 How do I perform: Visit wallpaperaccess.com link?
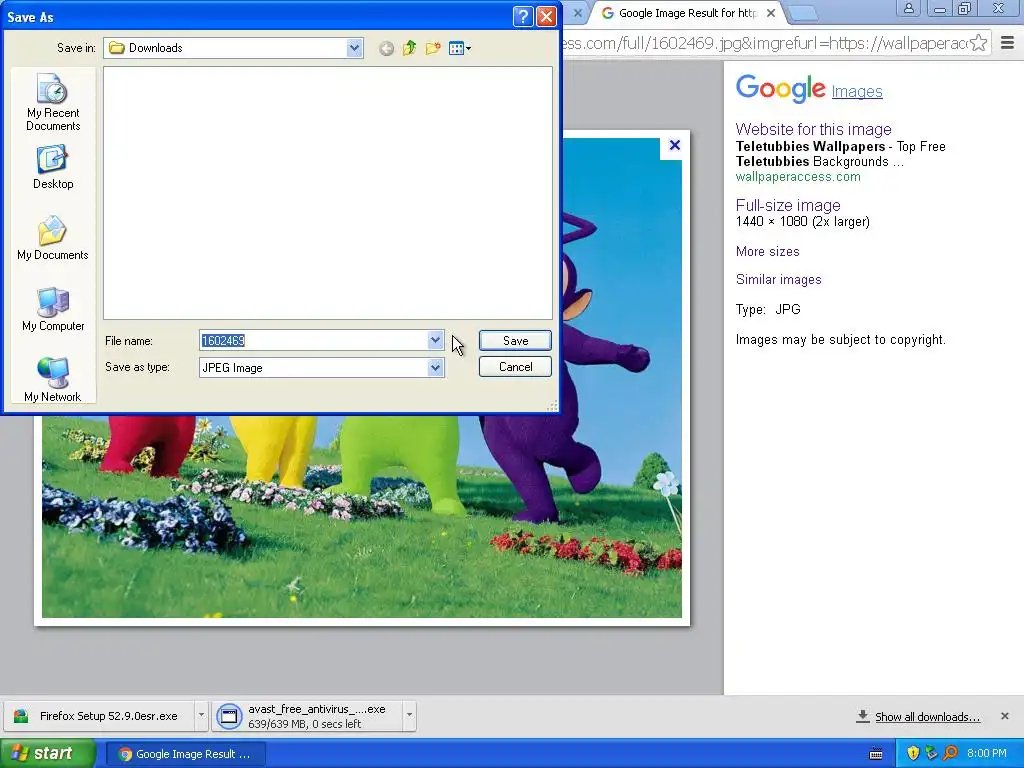coord(798,176)
